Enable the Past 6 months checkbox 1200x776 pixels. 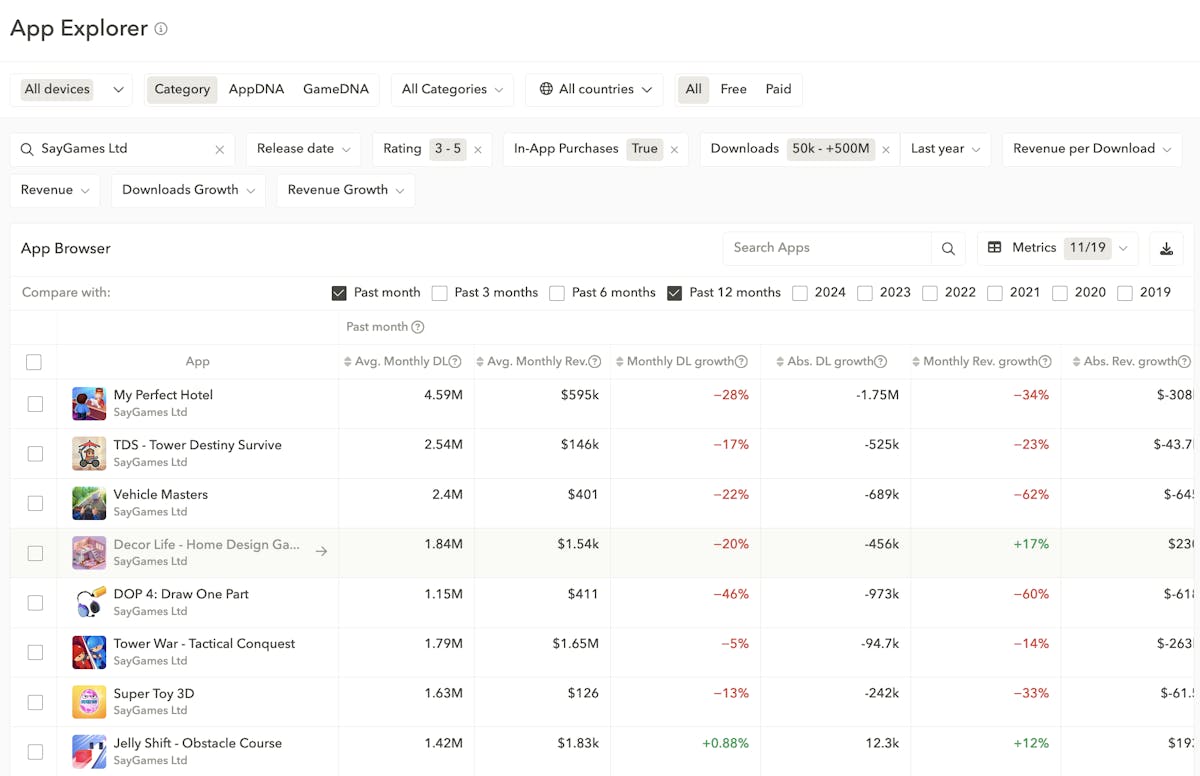(557, 293)
